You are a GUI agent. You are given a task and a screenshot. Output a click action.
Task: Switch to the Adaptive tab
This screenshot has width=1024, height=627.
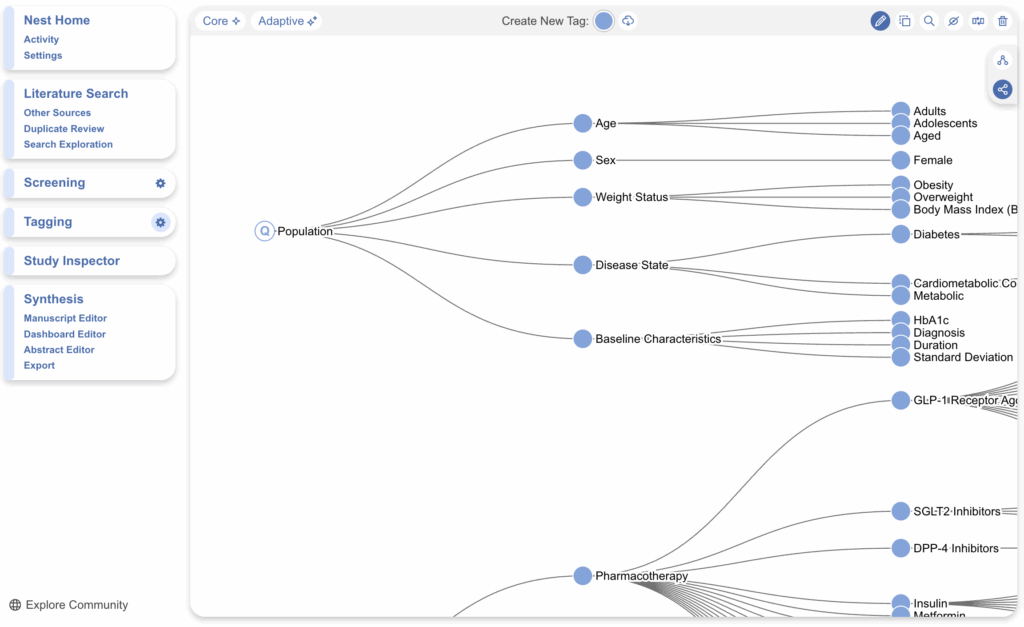pos(286,21)
